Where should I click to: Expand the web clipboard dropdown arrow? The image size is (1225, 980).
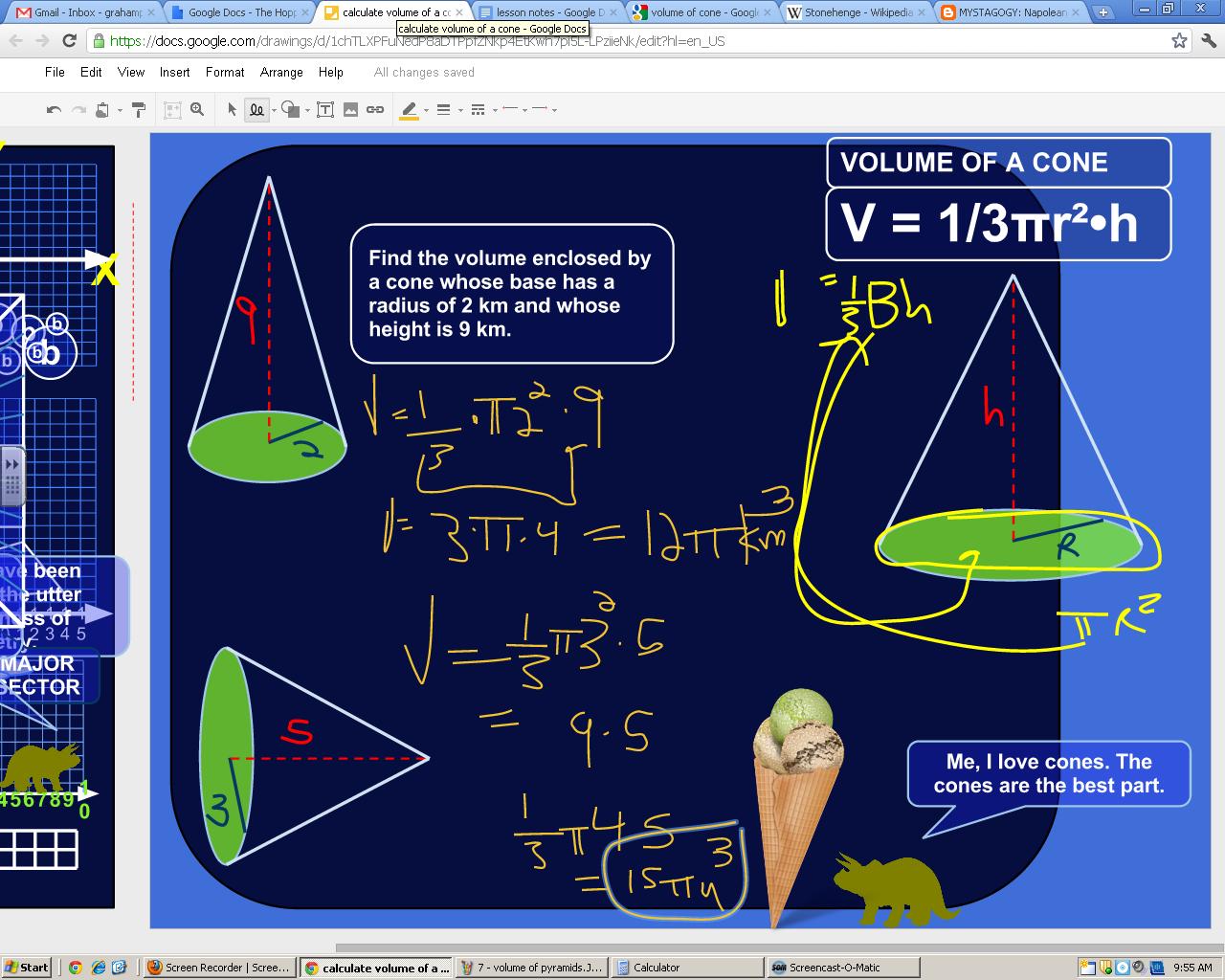[x=120, y=111]
